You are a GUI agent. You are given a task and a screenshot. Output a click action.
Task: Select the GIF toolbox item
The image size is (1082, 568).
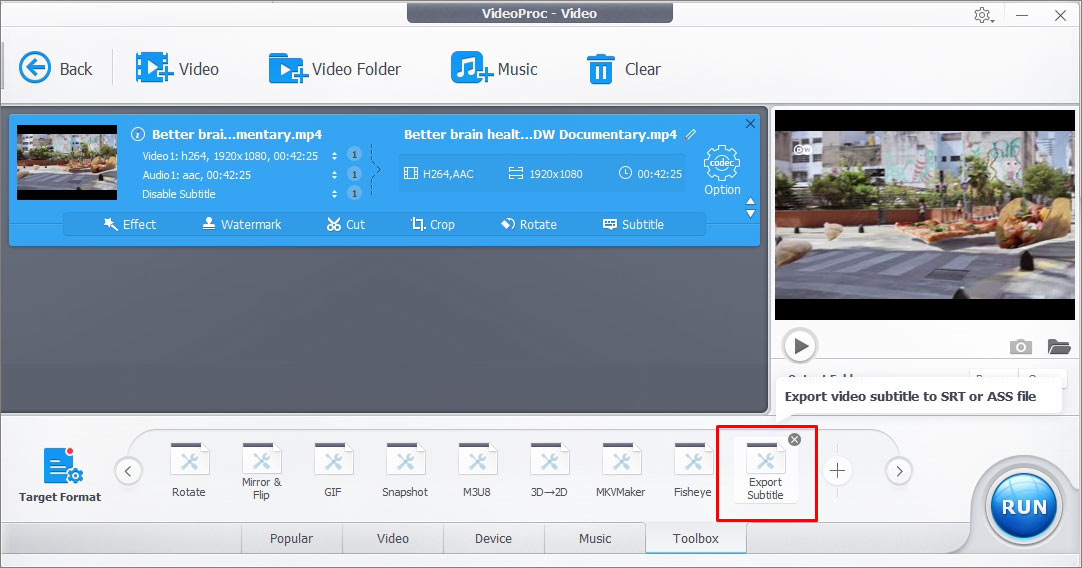pos(333,471)
